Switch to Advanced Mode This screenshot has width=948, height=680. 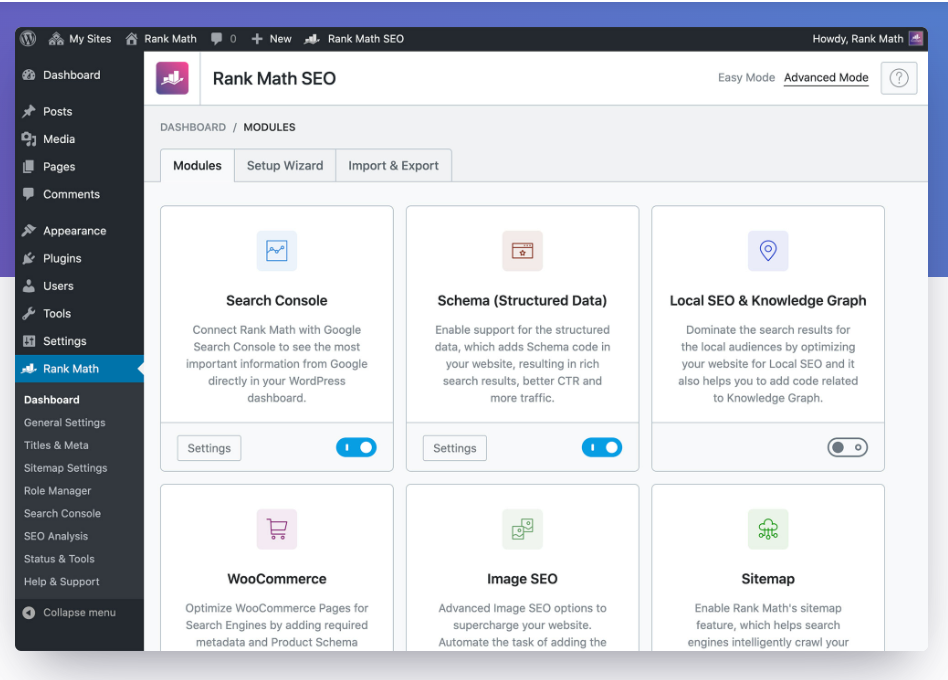tap(826, 77)
